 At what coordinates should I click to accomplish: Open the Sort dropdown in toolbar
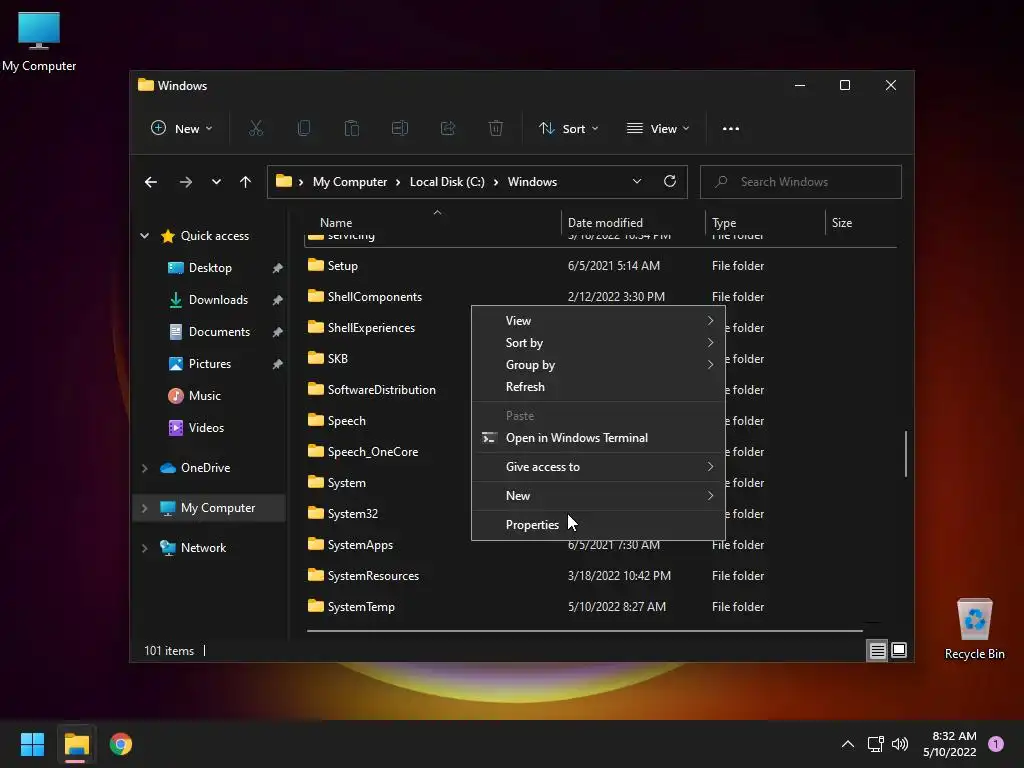[568, 129]
